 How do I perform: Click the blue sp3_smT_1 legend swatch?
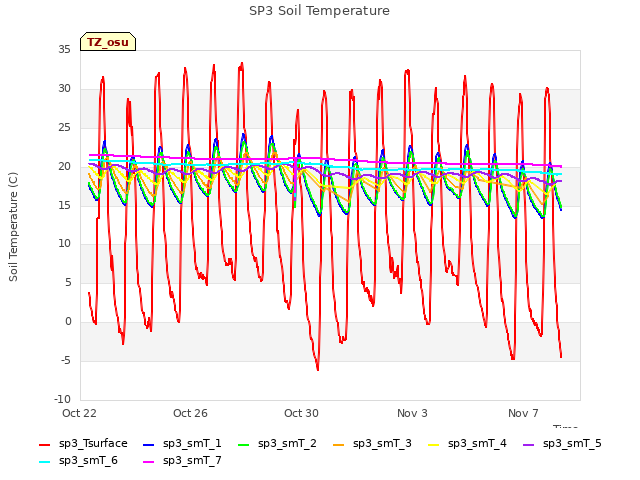tap(149, 444)
